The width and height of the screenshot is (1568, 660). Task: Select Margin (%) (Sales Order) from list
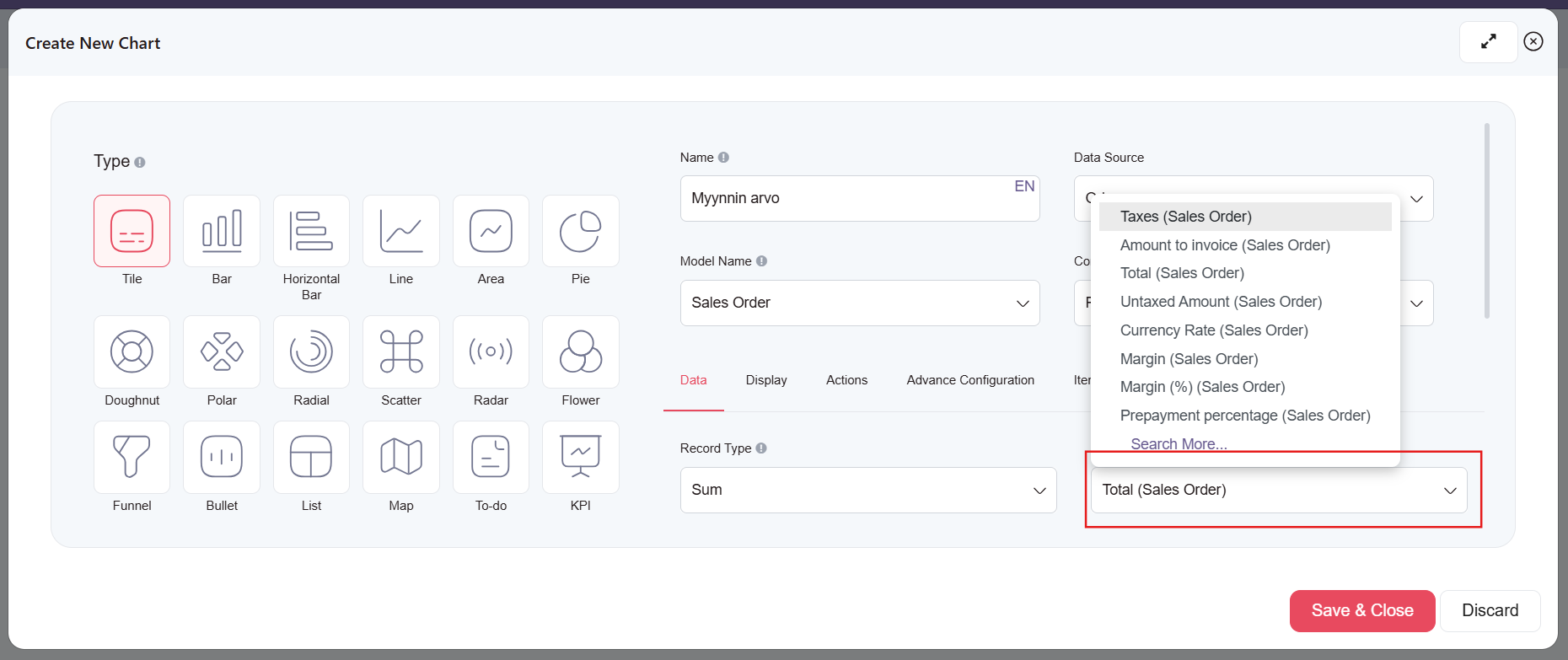1202,387
